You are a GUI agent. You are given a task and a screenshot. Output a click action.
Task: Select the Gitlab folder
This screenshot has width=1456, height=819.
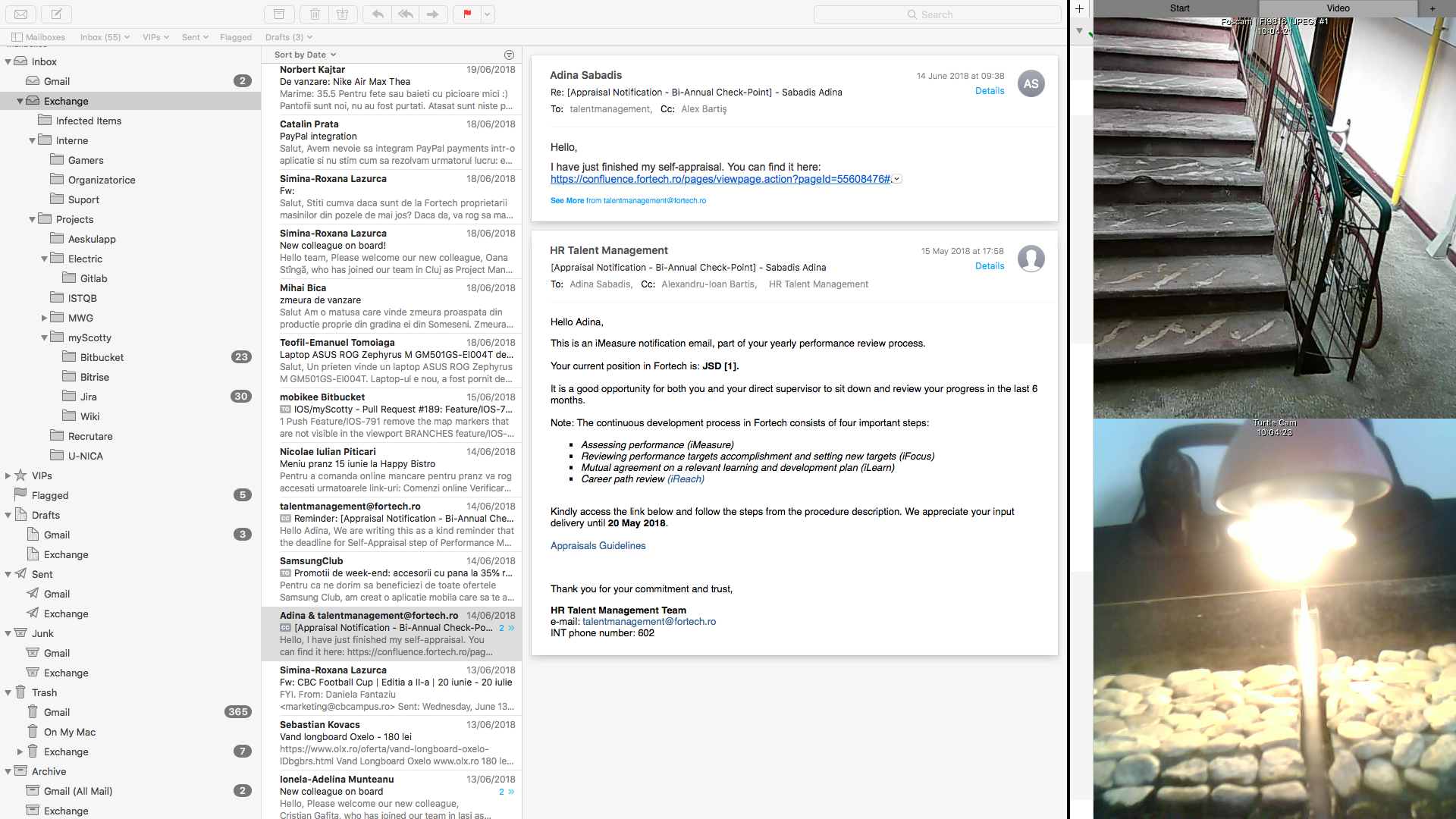(x=130, y=278)
